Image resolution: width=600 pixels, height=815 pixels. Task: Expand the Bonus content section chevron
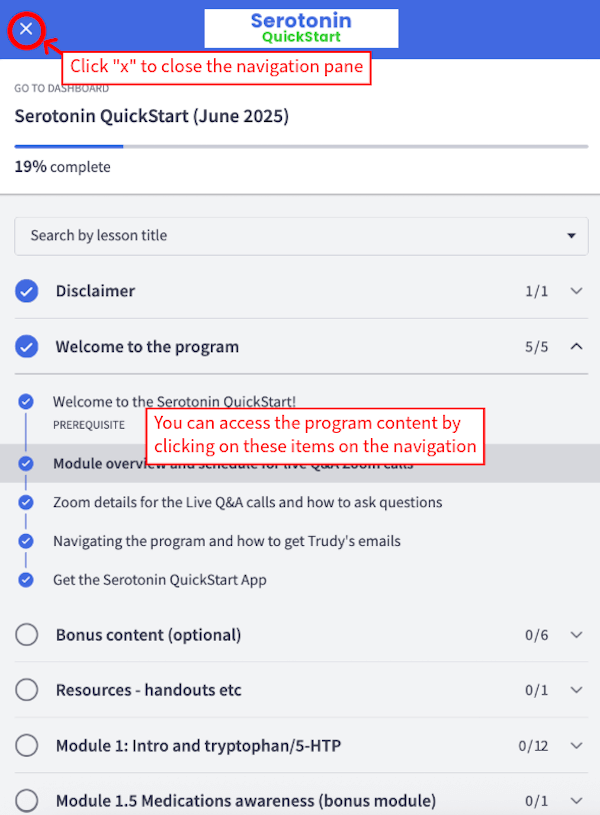[x=576, y=635]
